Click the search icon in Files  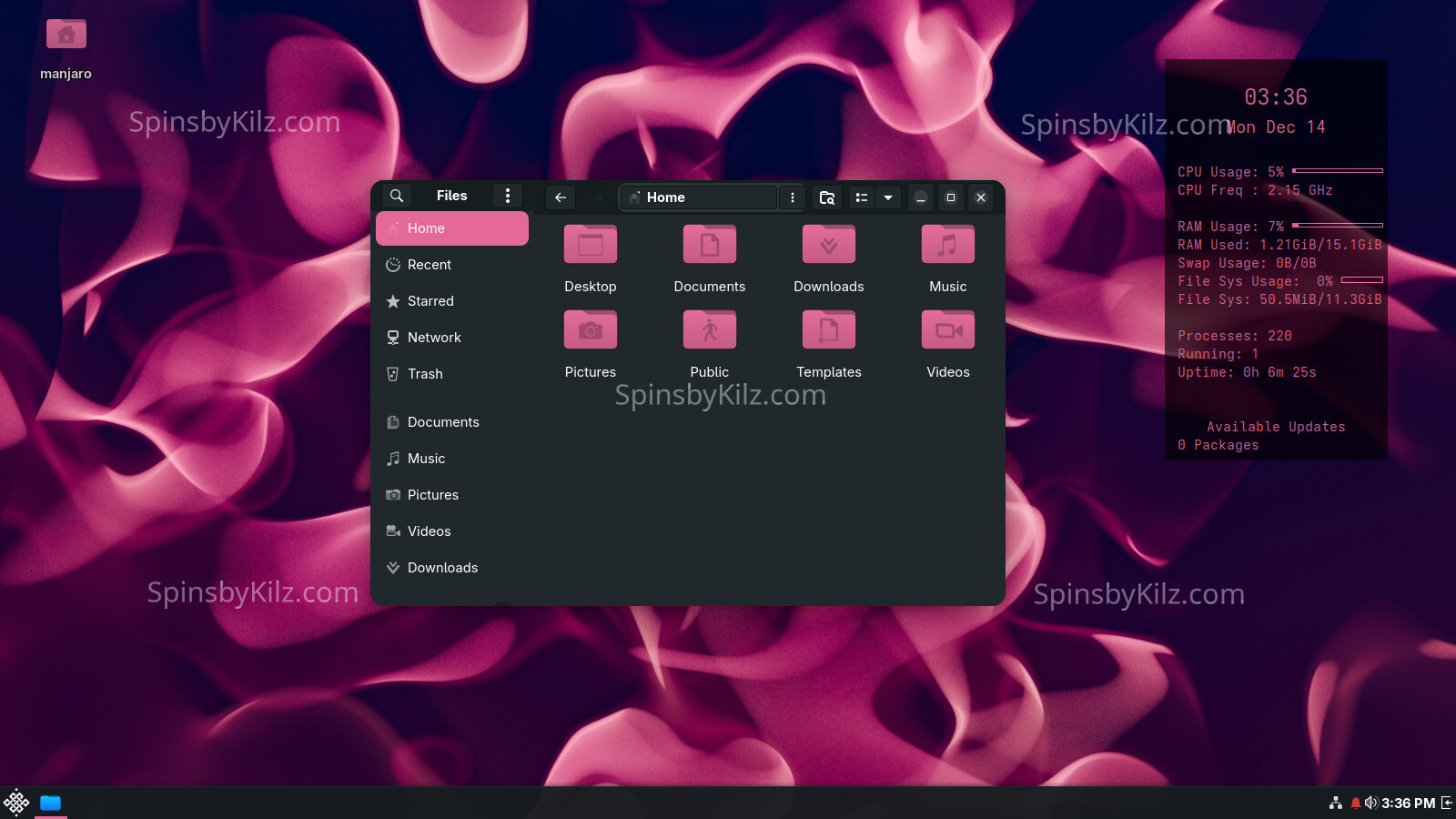pos(397,197)
